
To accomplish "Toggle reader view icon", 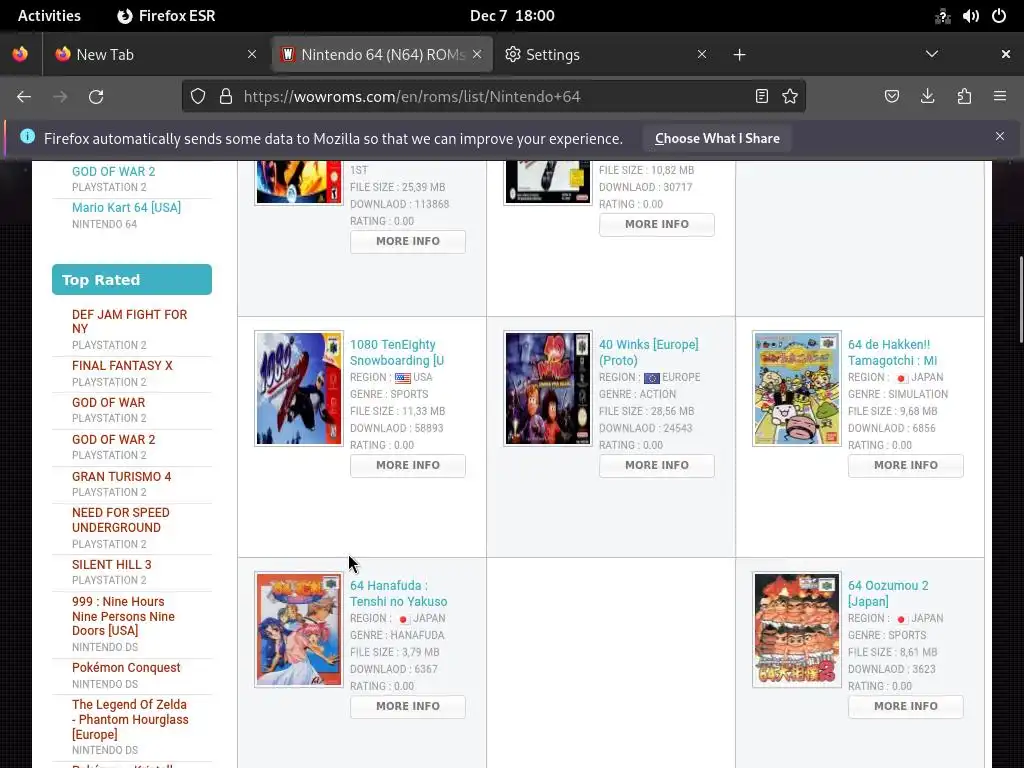I will click(x=761, y=97).
